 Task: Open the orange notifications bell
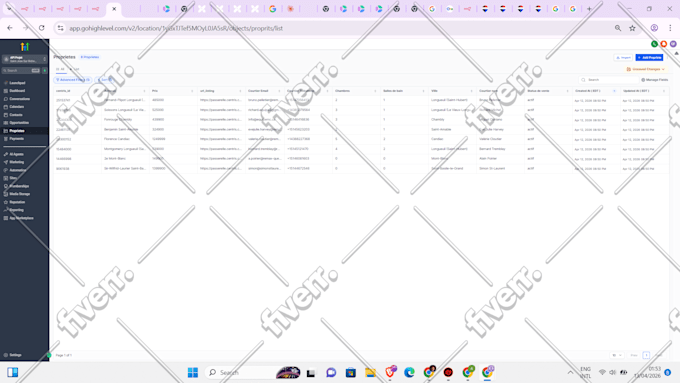tap(664, 44)
